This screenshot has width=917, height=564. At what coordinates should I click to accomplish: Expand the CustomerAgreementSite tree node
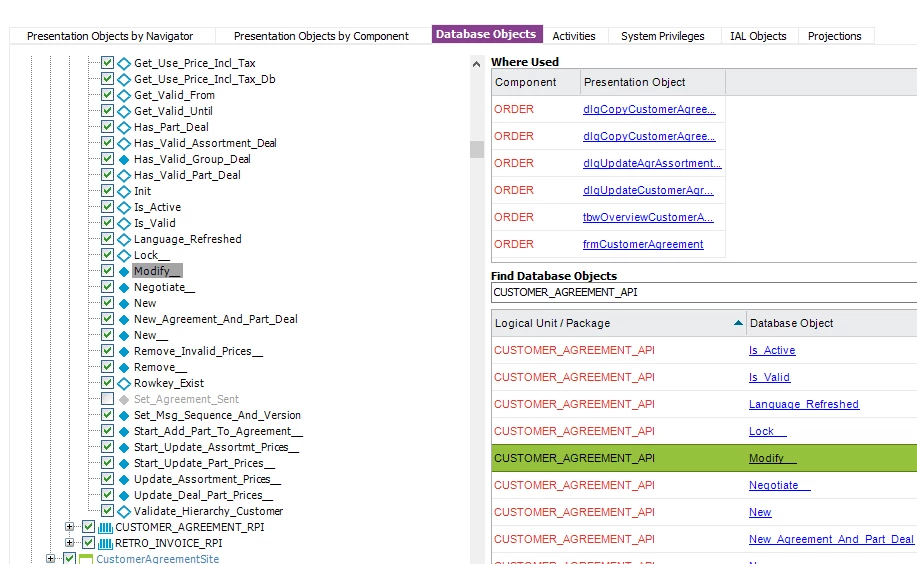point(51,559)
